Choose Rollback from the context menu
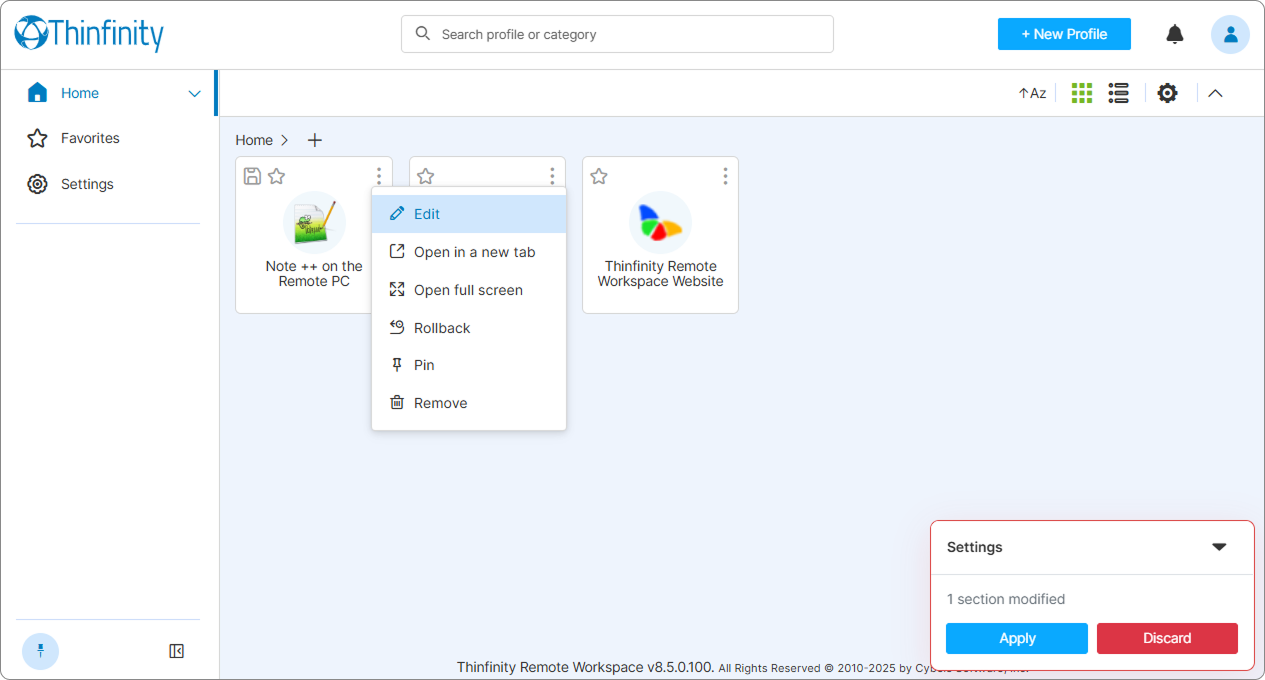1265x680 pixels. (x=469, y=328)
